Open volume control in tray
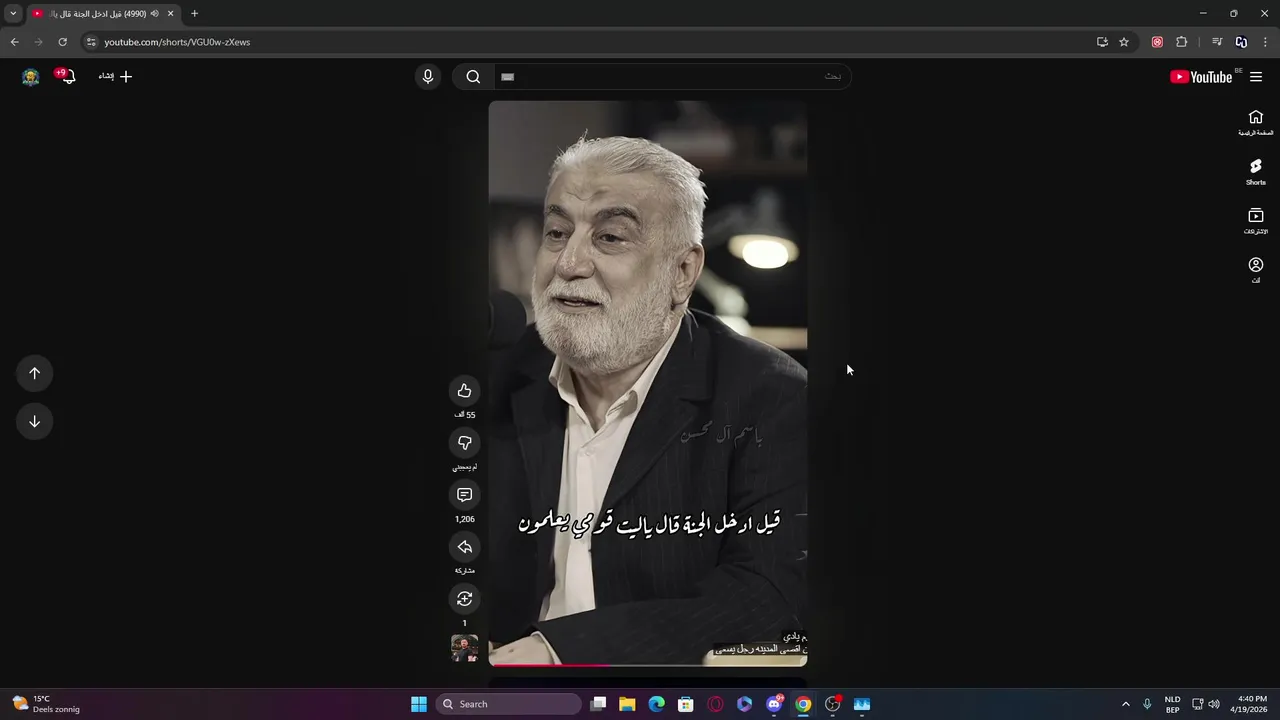Image resolution: width=1280 pixels, height=720 pixels. tap(1214, 704)
